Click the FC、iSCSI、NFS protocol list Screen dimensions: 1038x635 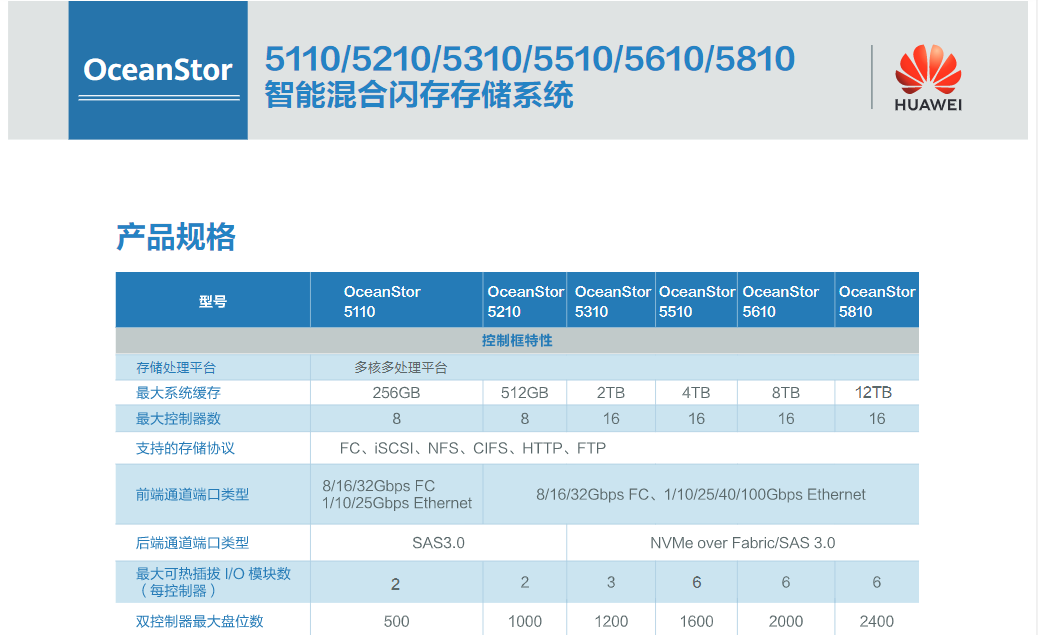tap(472, 448)
